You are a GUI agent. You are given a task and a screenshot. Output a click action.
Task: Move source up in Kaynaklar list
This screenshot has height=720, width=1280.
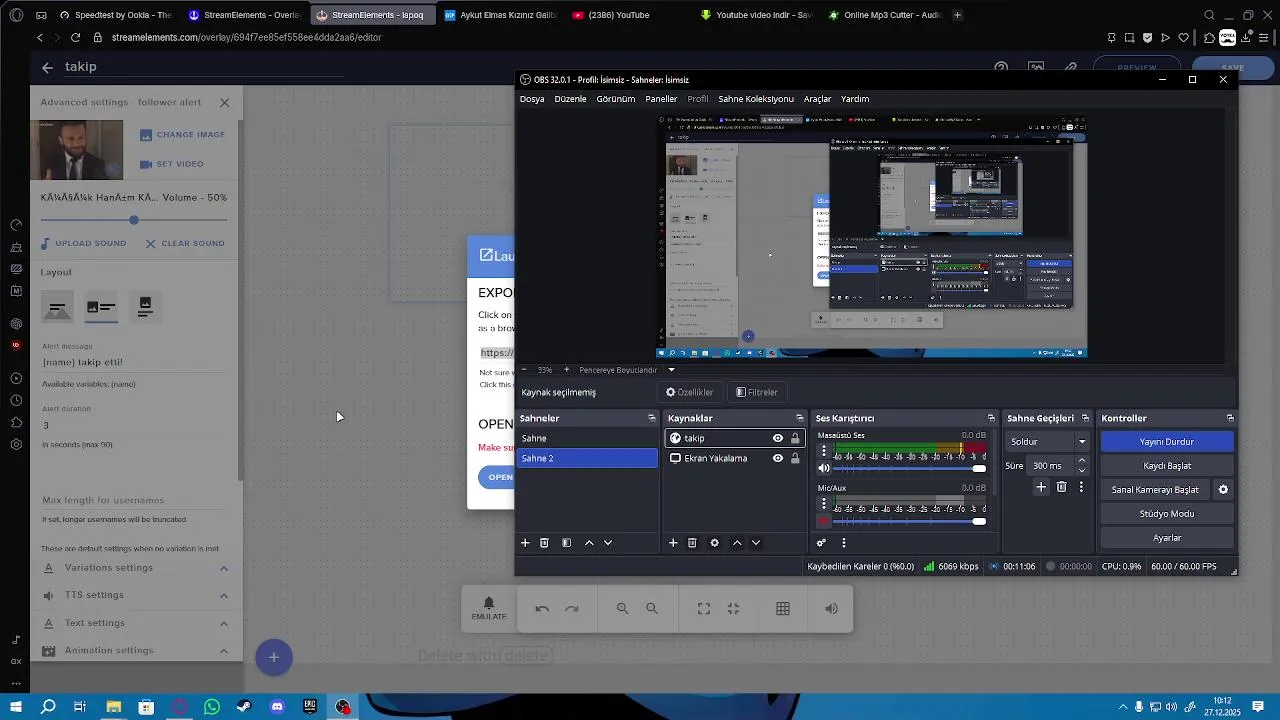(x=737, y=543)
